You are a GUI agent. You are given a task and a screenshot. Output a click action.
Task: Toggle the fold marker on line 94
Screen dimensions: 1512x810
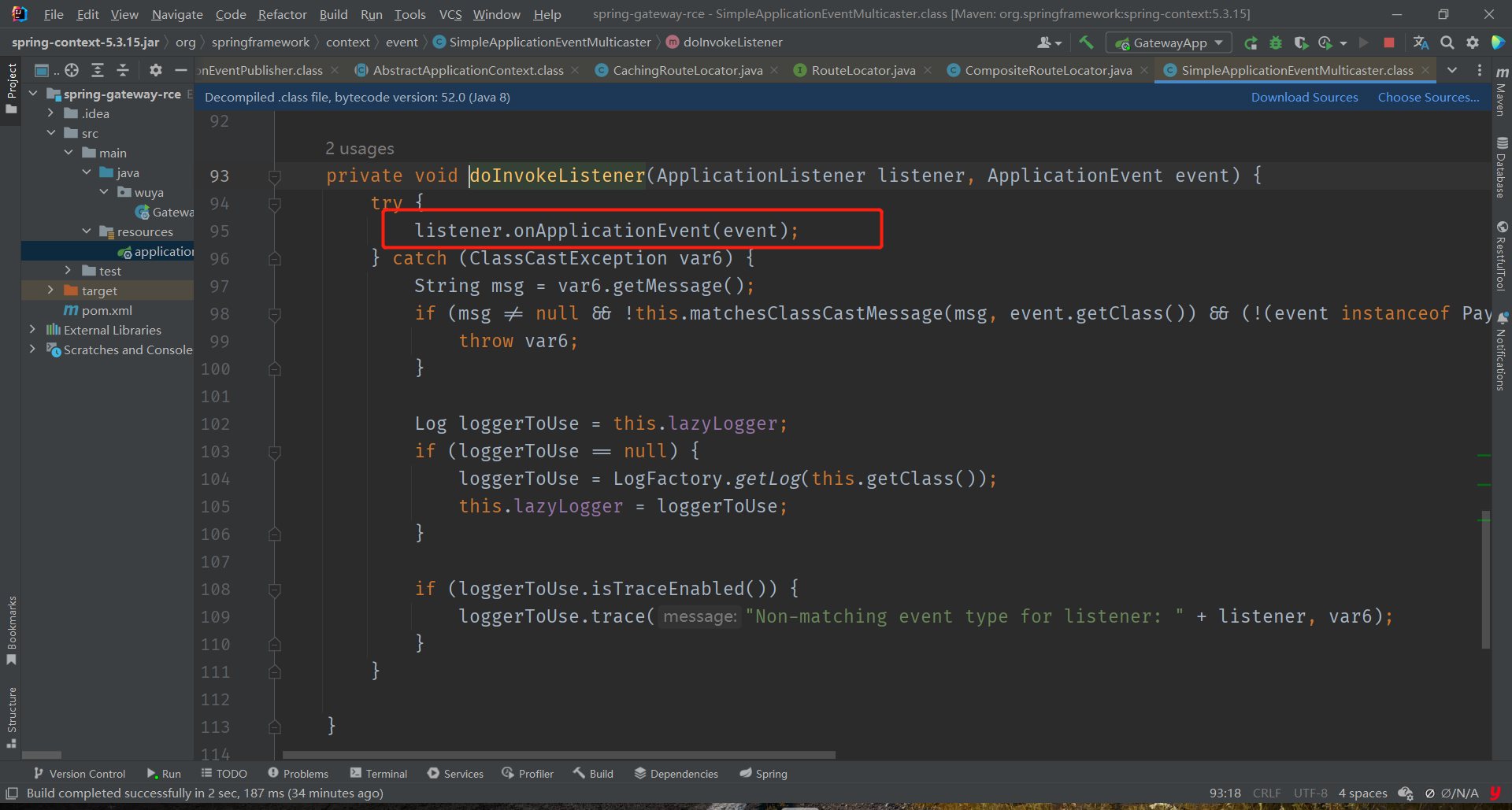click(x=275, y=205)
